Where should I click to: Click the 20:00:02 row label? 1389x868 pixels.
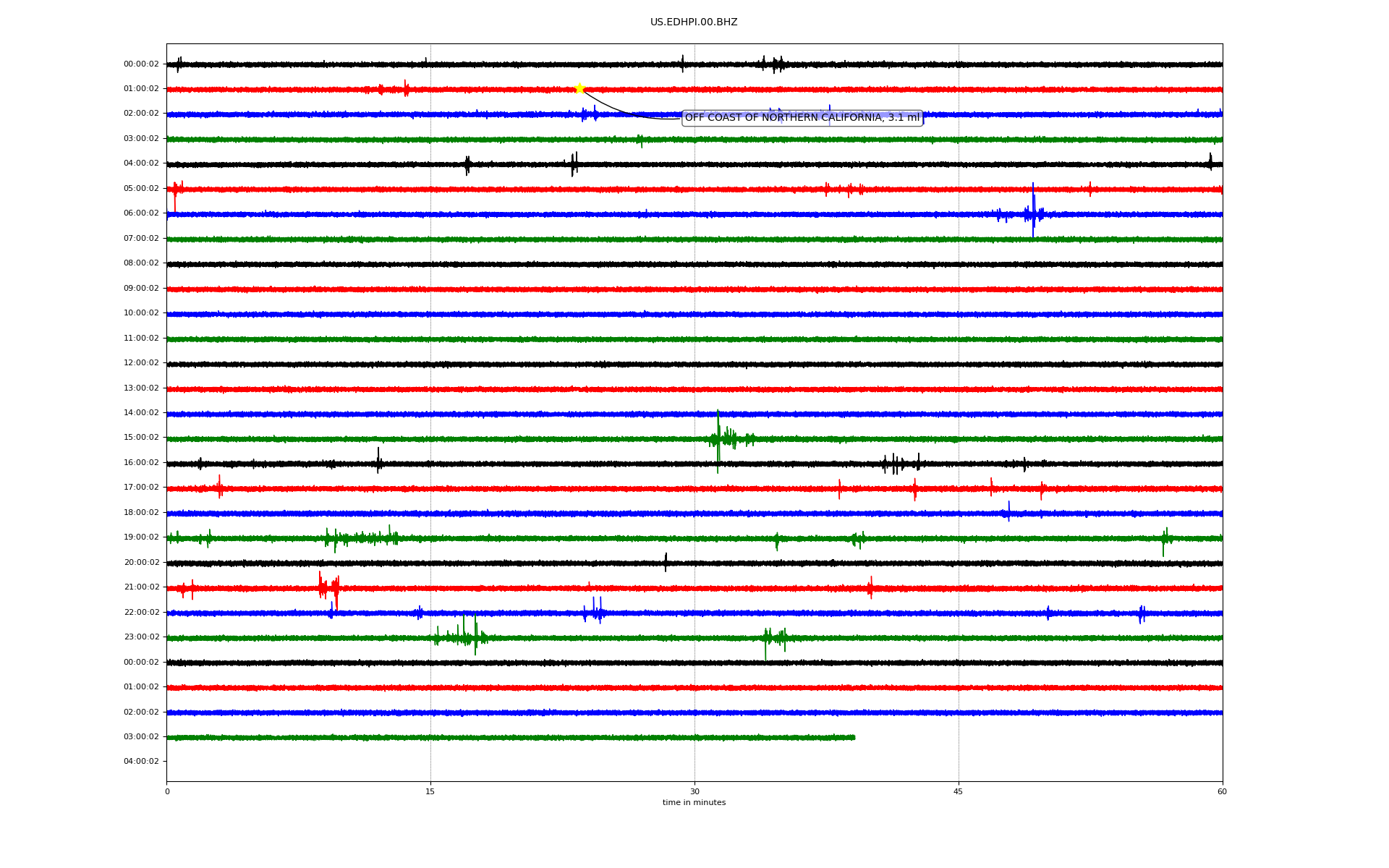[141, 563]
